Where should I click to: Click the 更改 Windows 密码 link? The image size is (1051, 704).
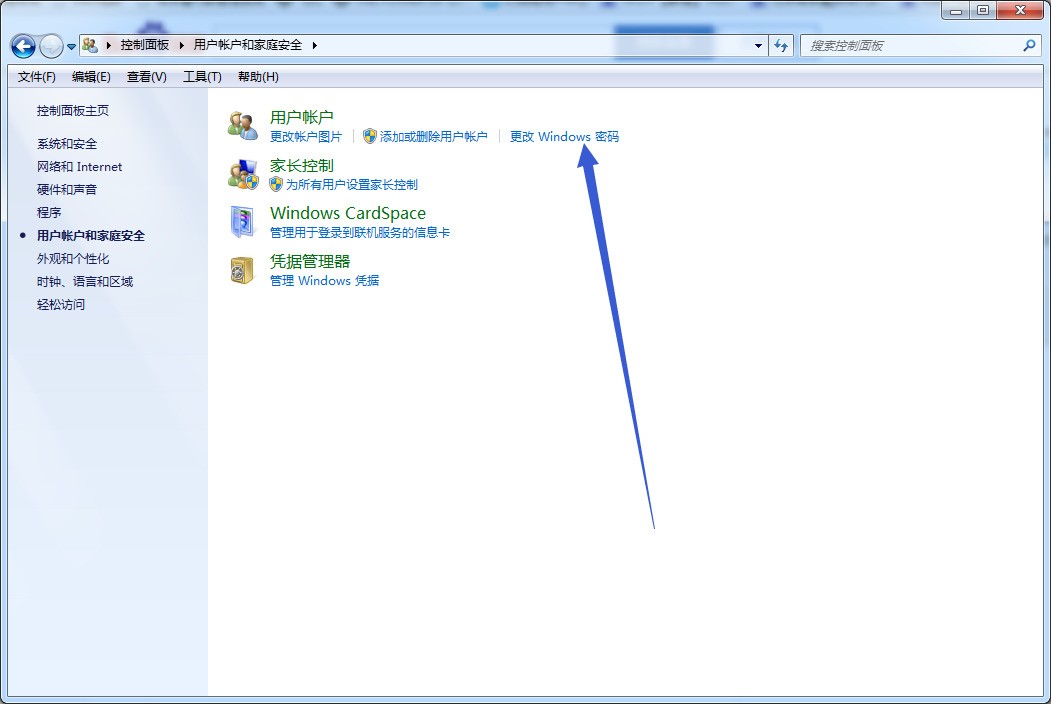click(x=564, y=137)
